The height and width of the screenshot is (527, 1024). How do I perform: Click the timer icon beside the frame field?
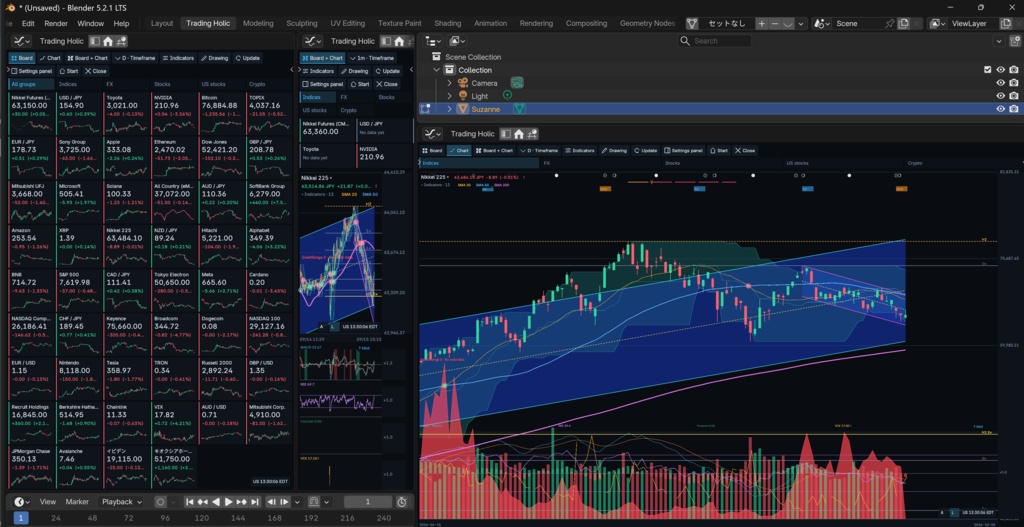[402, 502]
